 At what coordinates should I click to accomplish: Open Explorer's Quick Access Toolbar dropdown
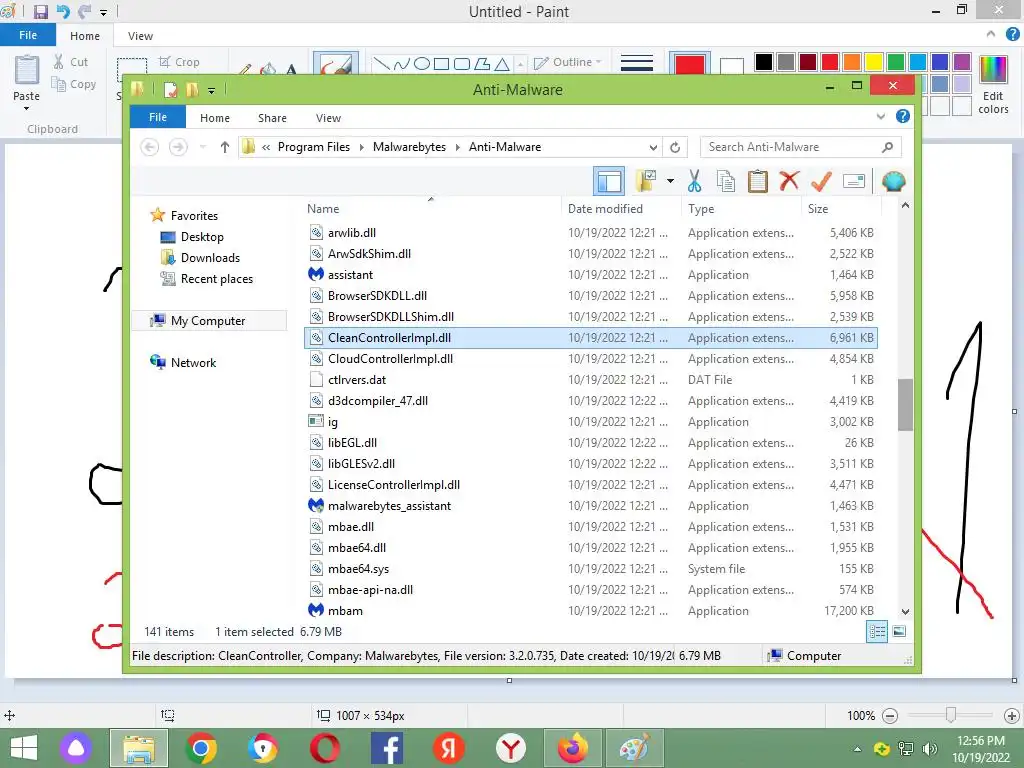pyautogui.click(x=212, y=91)
